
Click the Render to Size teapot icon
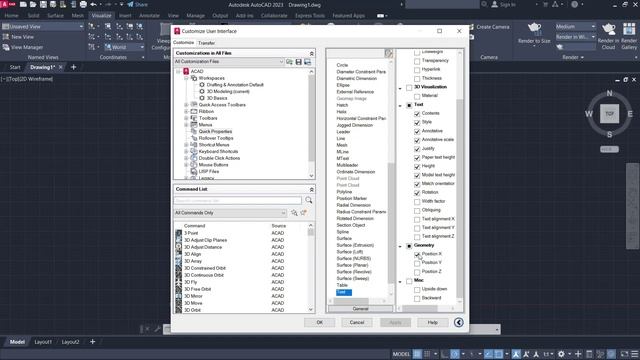(534, 29)
